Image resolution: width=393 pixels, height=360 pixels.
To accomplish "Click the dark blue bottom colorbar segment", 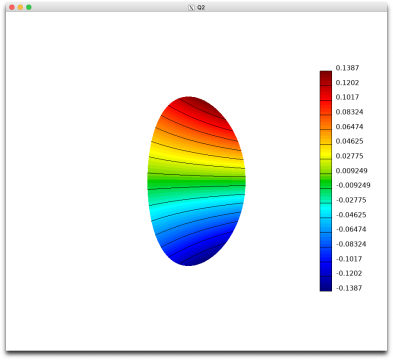I will pos(326,284).
